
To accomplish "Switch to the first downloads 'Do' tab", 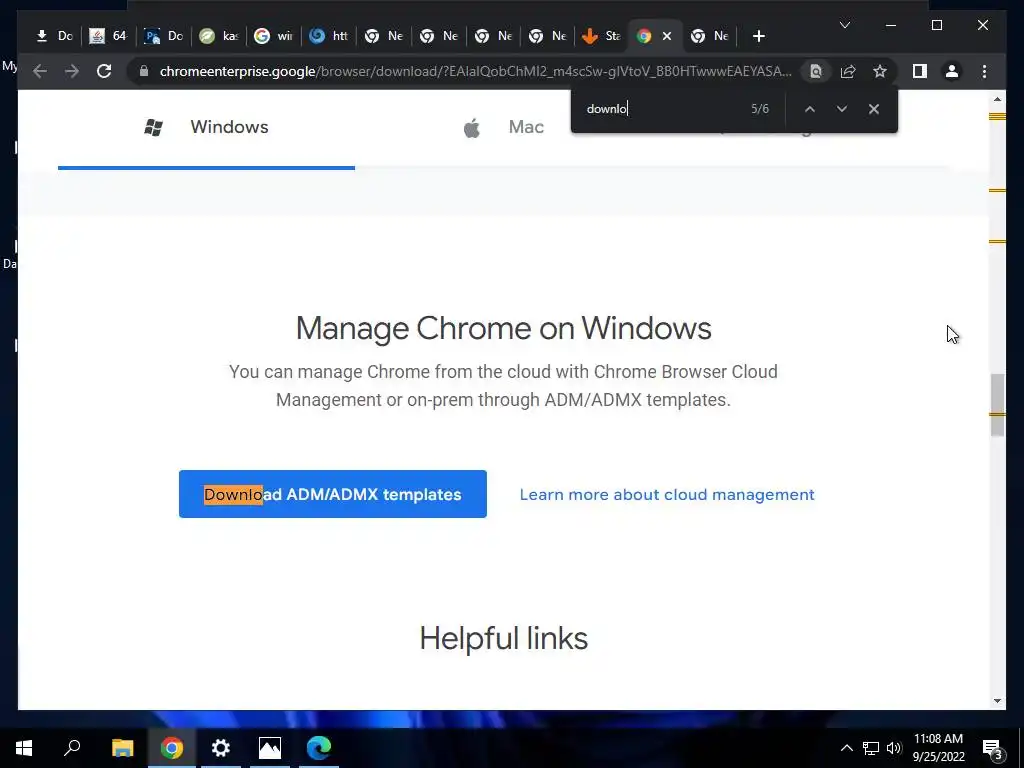I will [x=54, y=37].
